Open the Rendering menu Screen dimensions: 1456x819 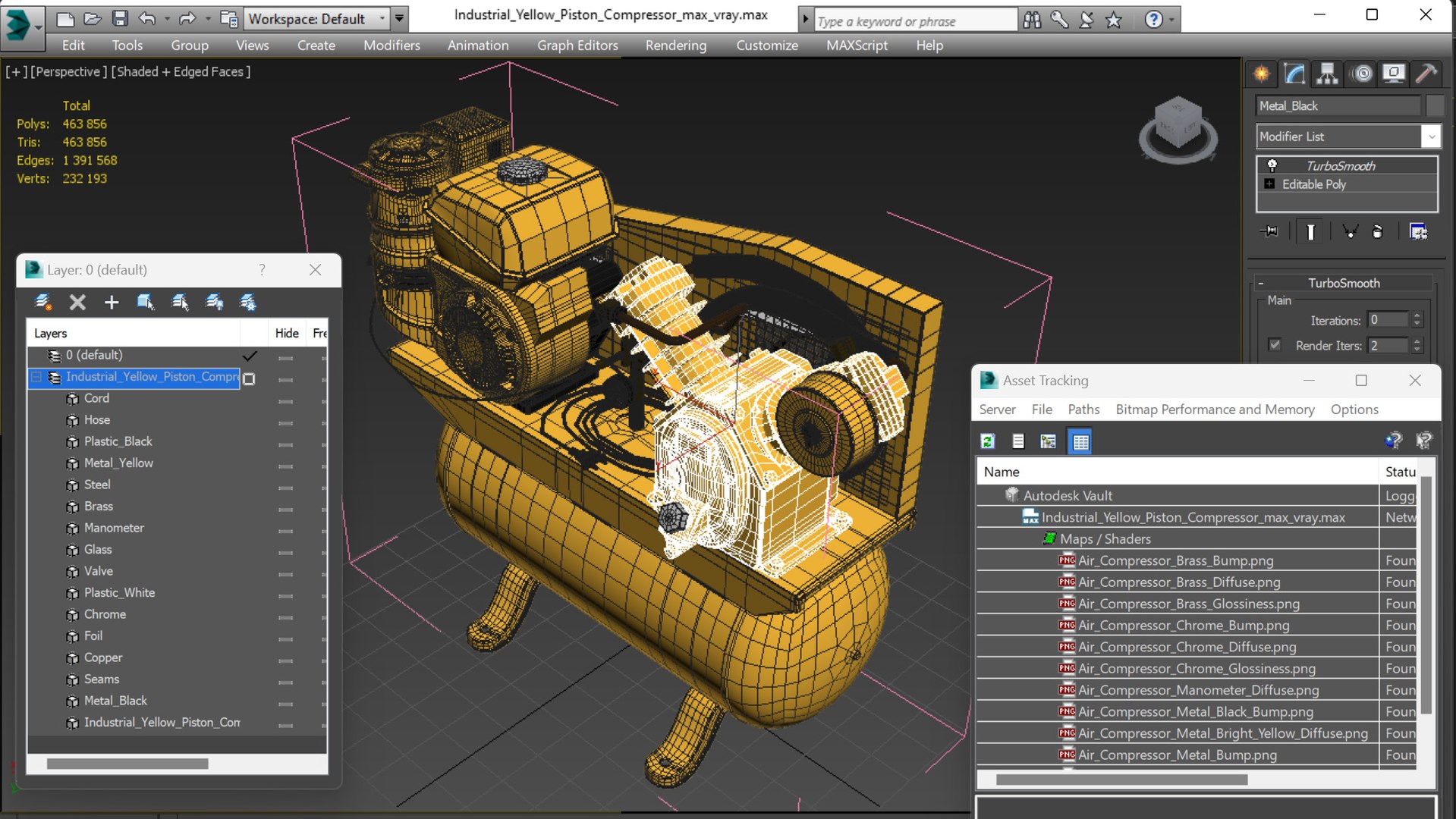(676, 45)
